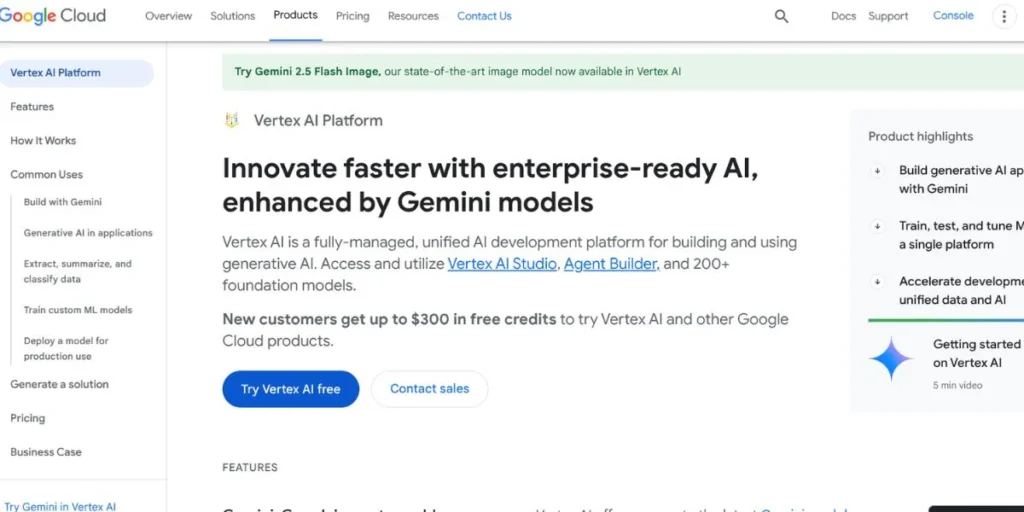Click arrow beside Train, test, and tune highlight
The image size is (1024, 512).
click(x=878, y=227)
